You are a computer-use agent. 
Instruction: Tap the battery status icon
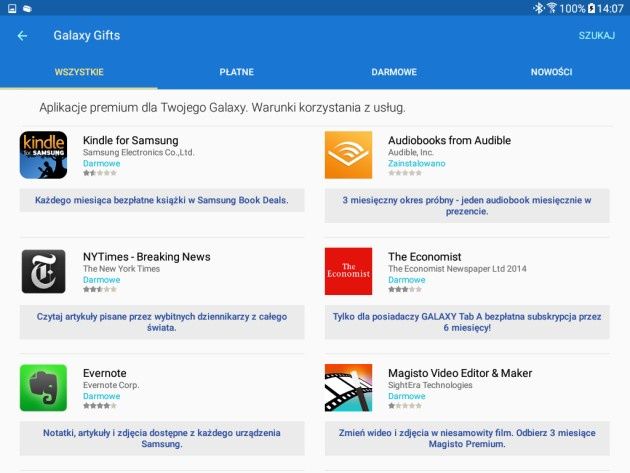click(x=591, y=8)
